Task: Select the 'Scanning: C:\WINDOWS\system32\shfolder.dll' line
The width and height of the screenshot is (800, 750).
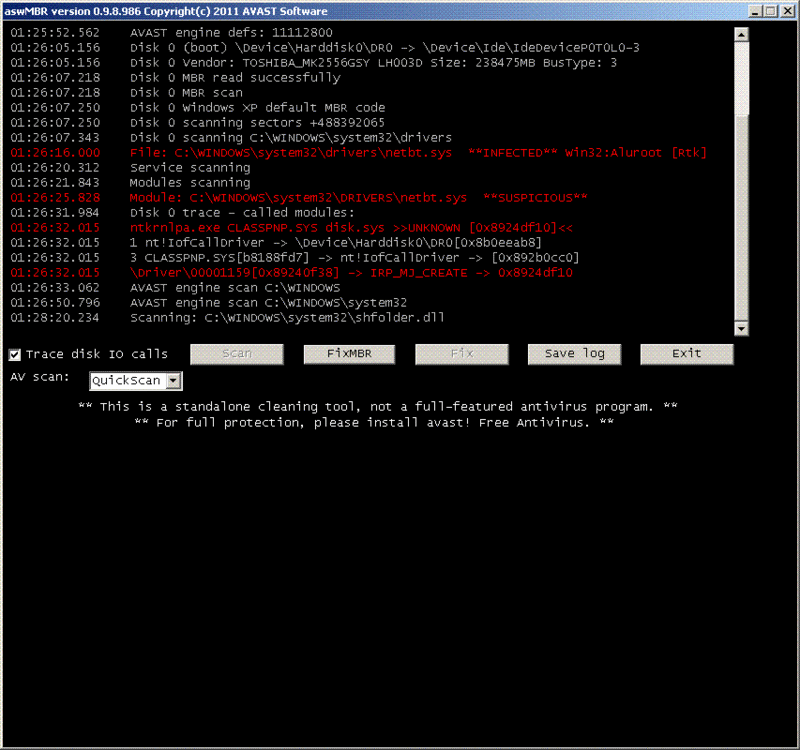Action: coord(227,318)
